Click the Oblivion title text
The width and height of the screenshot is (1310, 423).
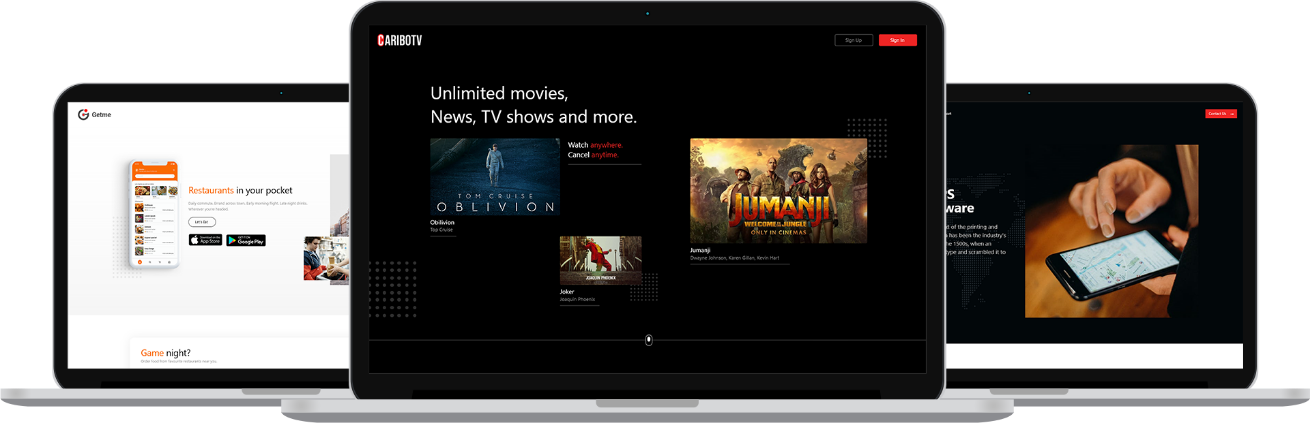[442, 222]
